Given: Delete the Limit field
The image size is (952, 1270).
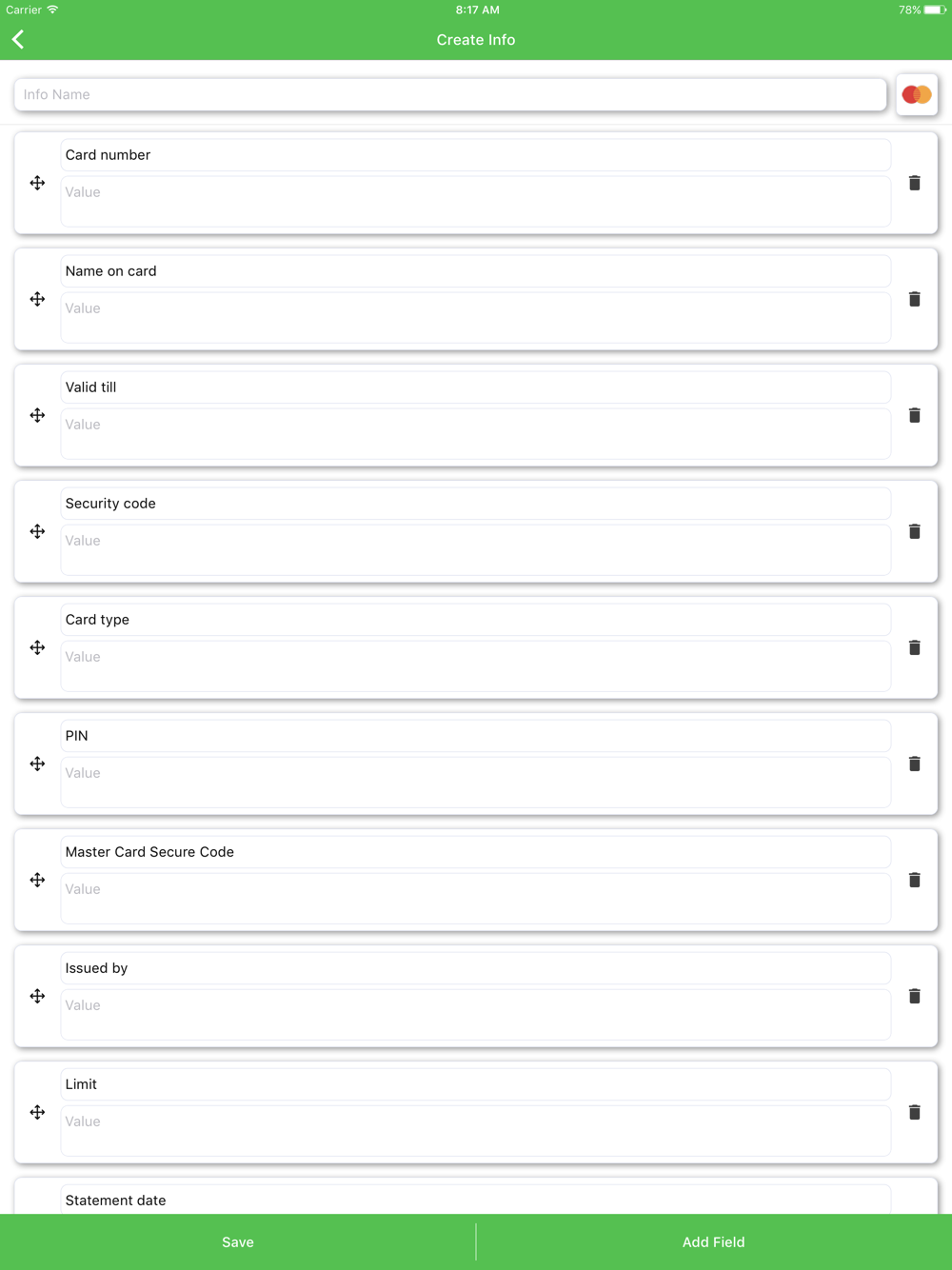Looking at the screenshot, I should [x=914, y=1112].
